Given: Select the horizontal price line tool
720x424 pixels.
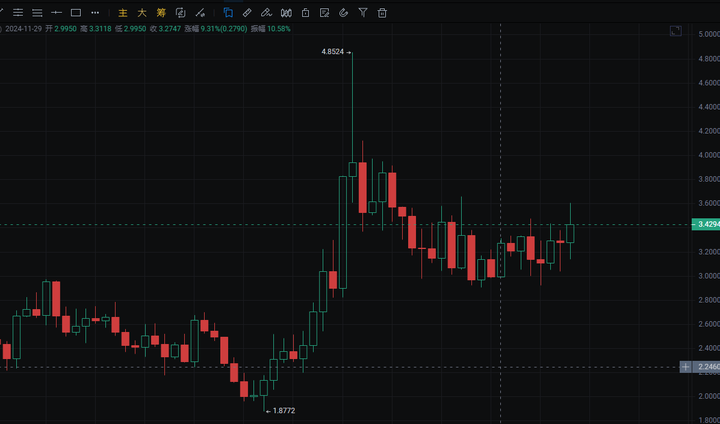Looking at the screenshot, I should coord(56,13).
